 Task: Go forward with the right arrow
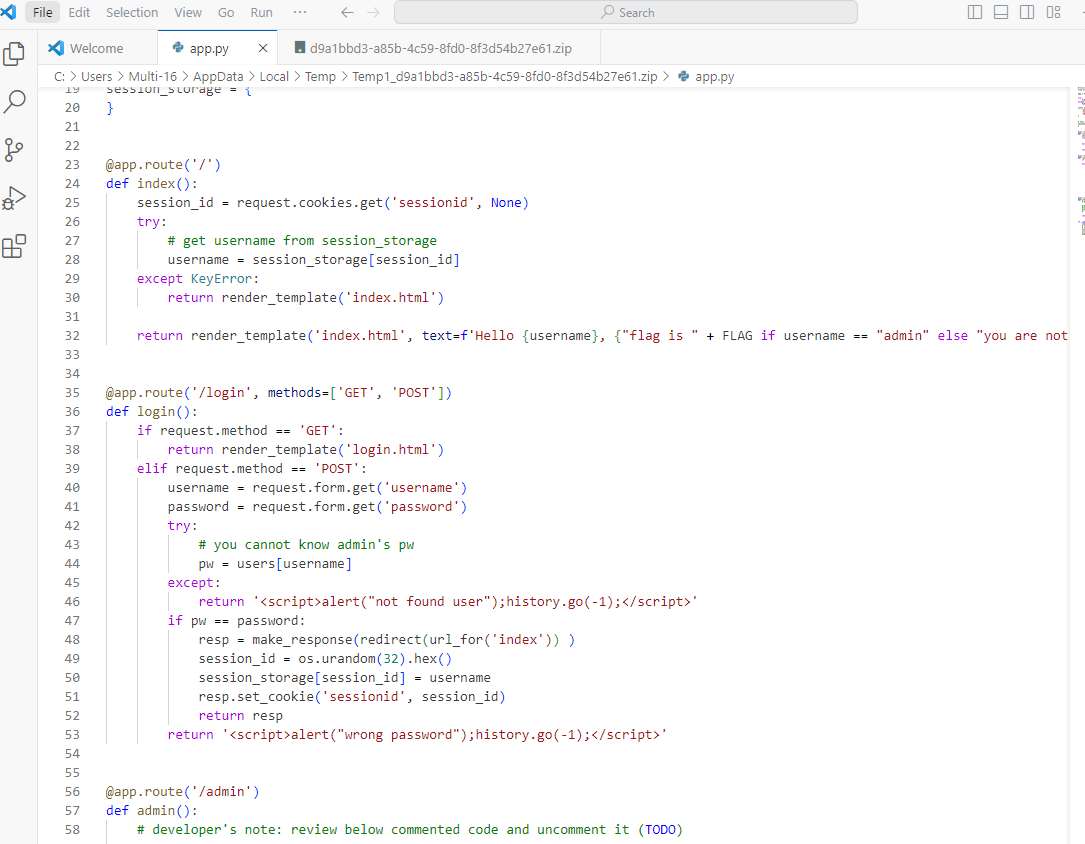(x=374, y=12)
